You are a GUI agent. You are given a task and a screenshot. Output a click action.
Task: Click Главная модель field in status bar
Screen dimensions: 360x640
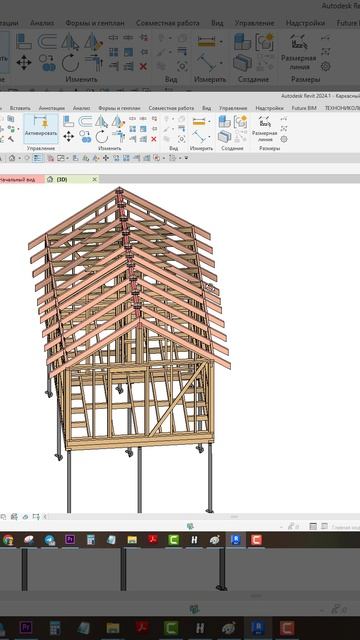[x=346, y=527]
